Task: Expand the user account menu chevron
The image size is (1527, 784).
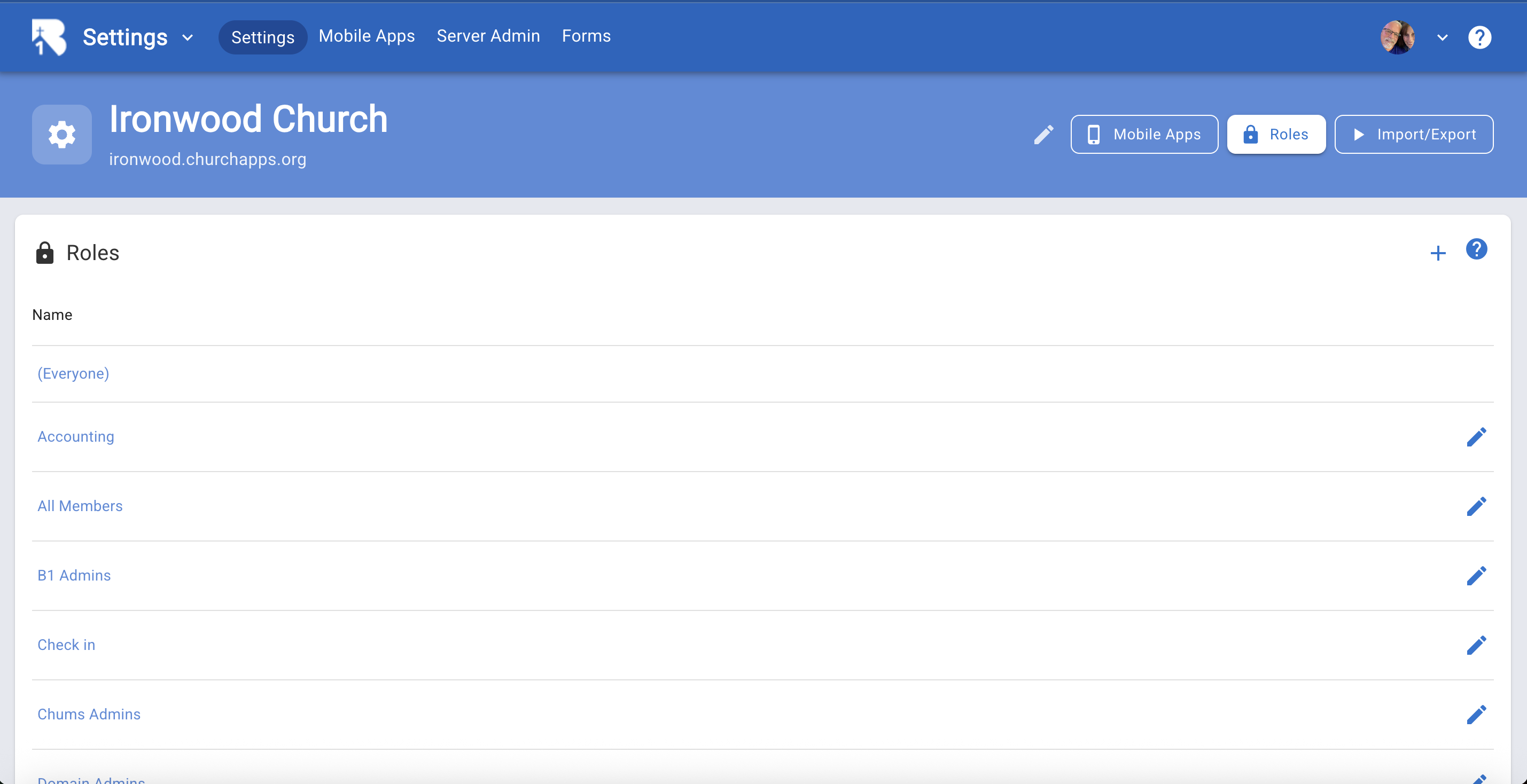Action: click(x=1442, y=37)
